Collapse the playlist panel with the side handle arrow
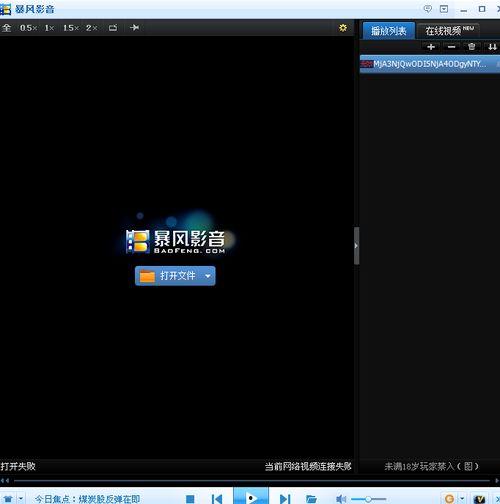The image size is (500, 504). coord(356,246)
